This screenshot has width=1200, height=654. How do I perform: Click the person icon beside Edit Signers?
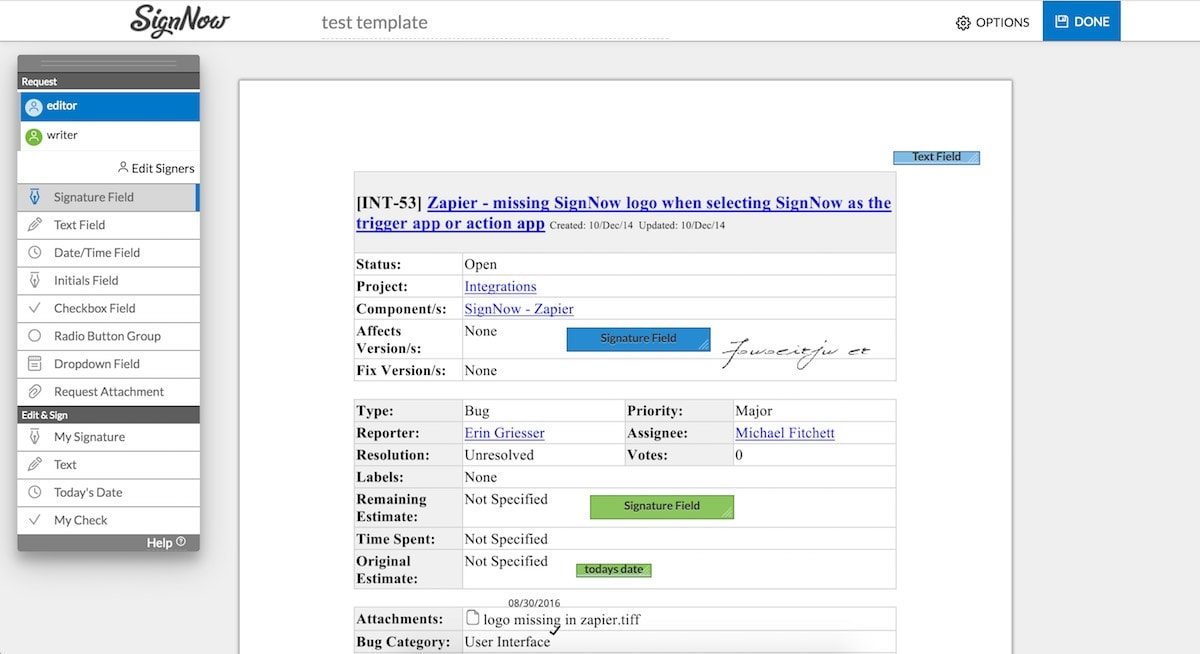click(x=123, y=167)
